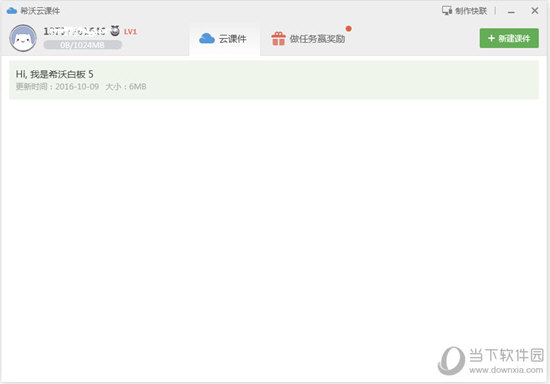The width and height of the screenshot is (550, 384).
Task: Close the 希沃云课件 window
Action: click(535, 11)
